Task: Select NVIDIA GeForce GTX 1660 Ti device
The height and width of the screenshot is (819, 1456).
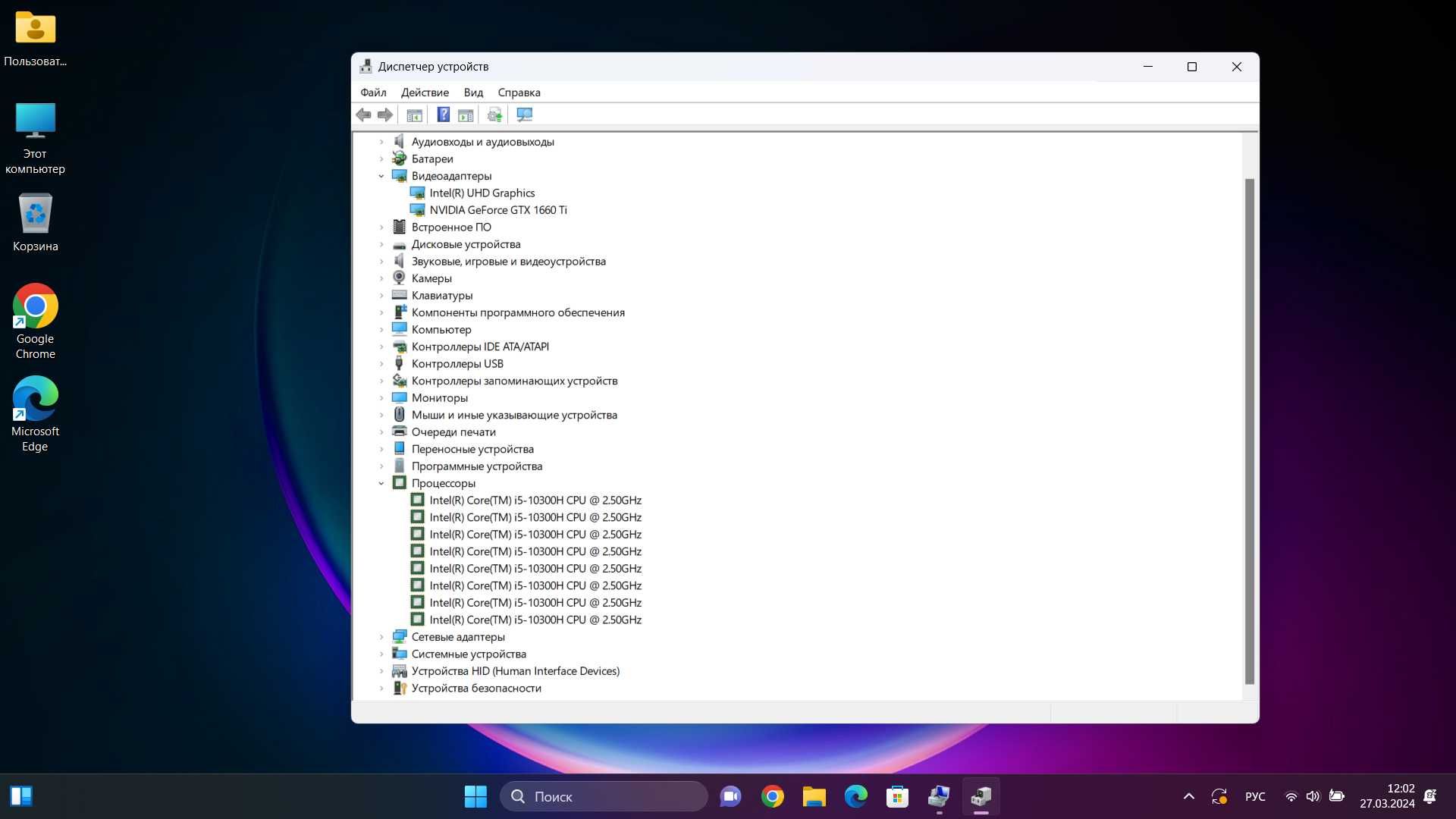Action: 497,209
